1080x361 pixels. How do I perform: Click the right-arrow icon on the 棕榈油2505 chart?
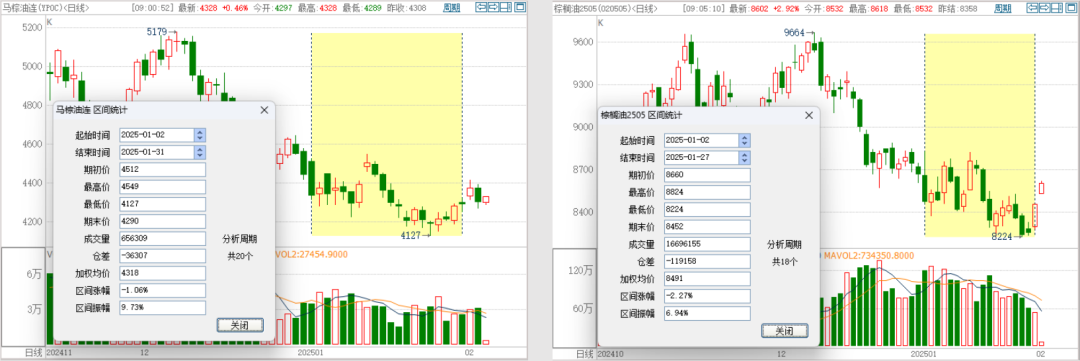pyautogui.click(x=1045, y=8)
